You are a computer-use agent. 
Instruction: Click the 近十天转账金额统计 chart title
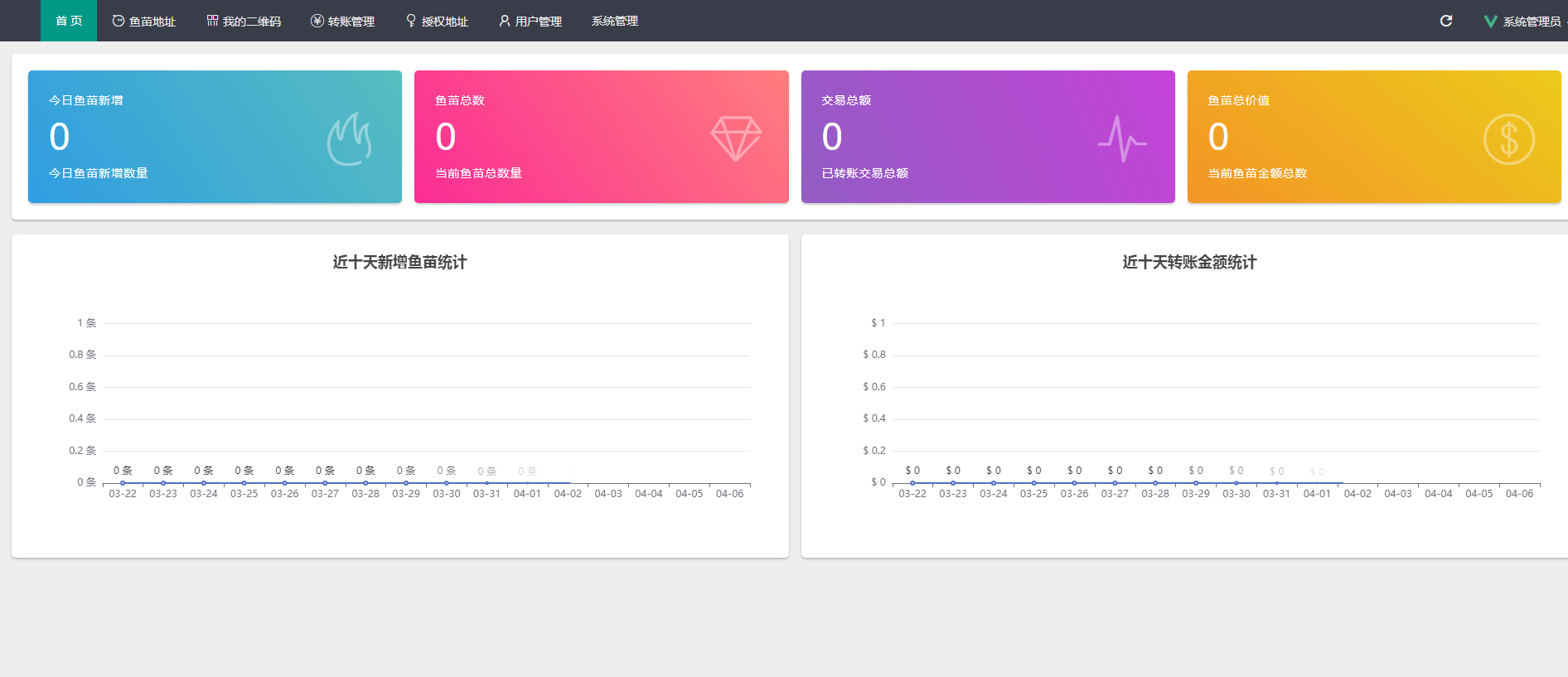[x=1189, y=263]
